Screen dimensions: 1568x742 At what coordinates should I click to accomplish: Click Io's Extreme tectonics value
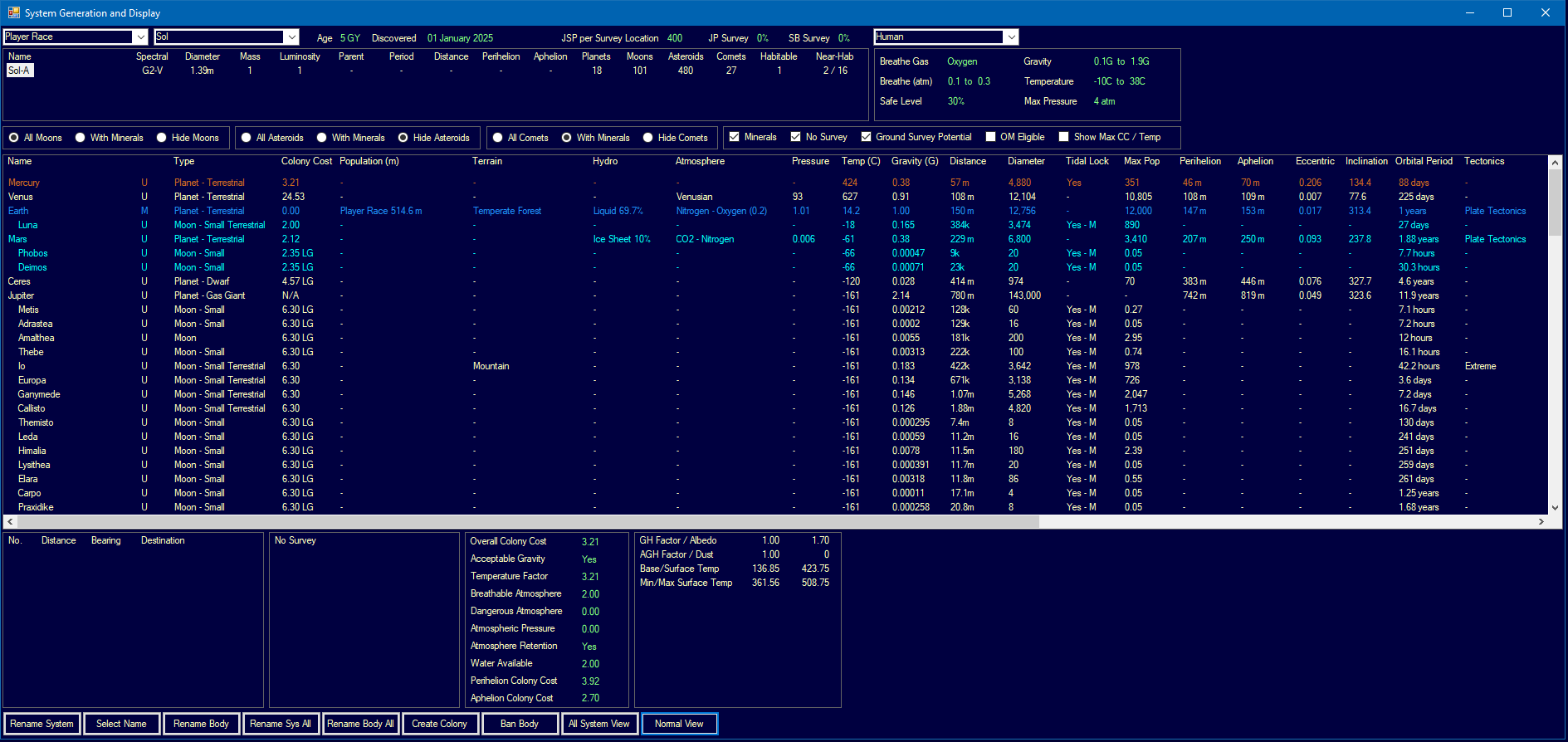1480,366
